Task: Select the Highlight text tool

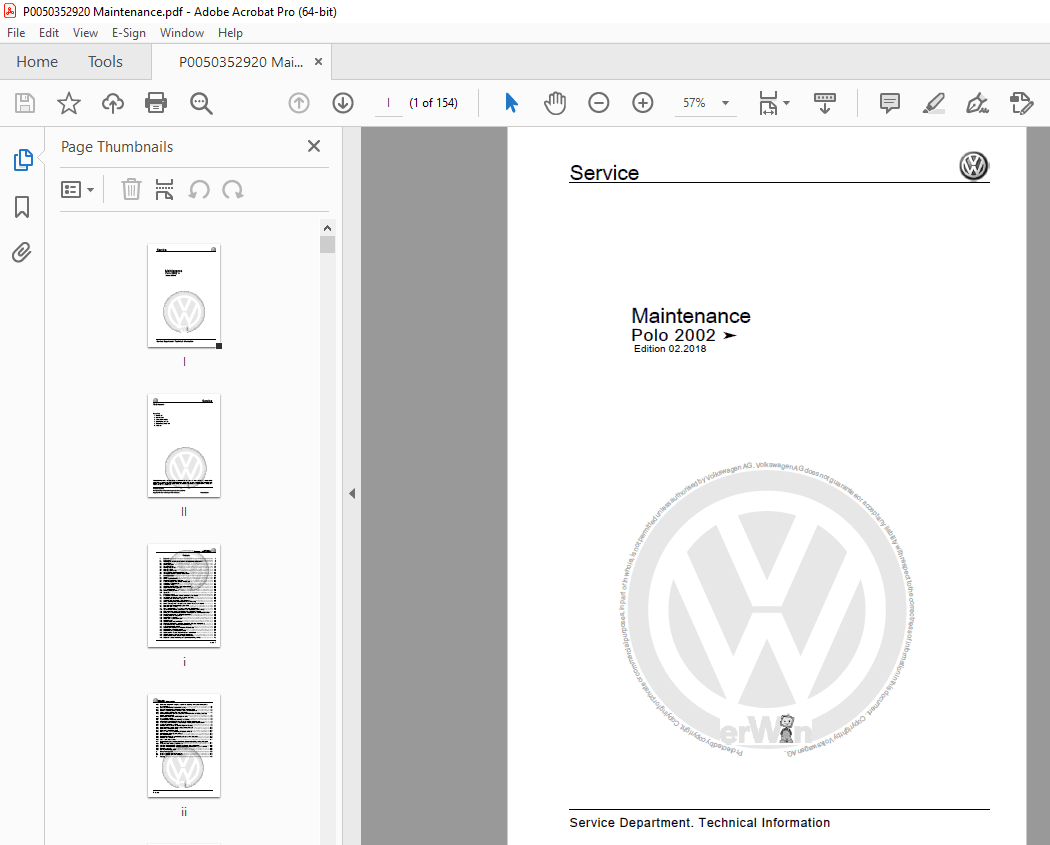Action: point(933,103)
